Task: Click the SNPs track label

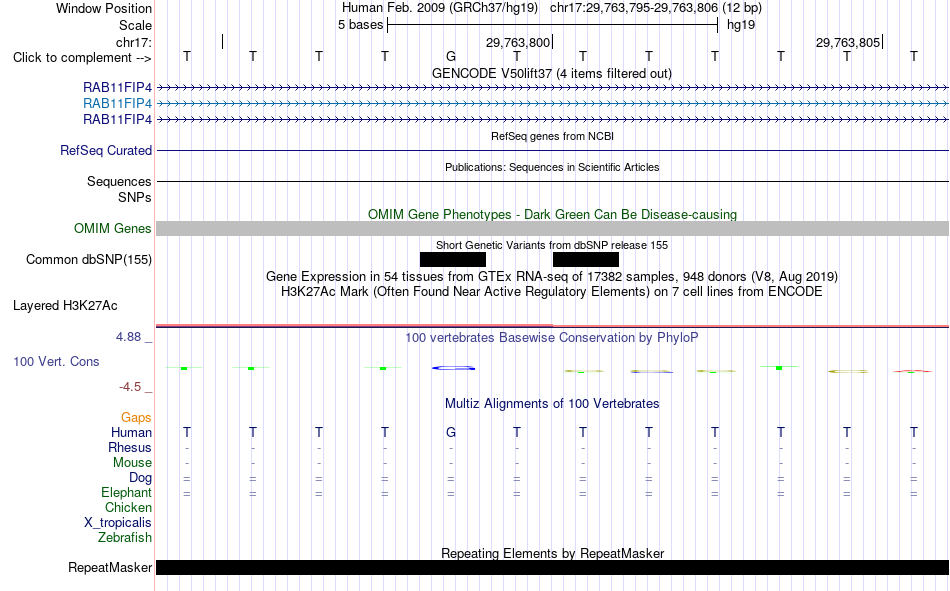Action: 135,197
